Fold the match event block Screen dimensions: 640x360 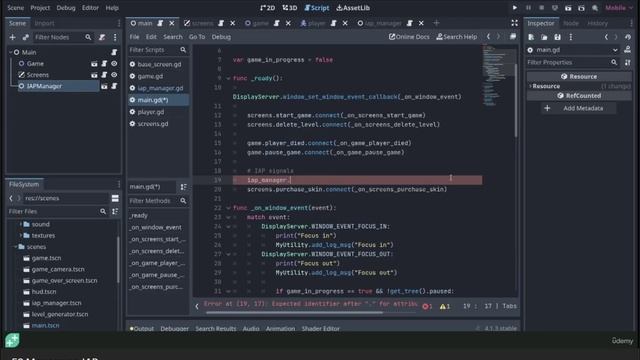[228, 217]
